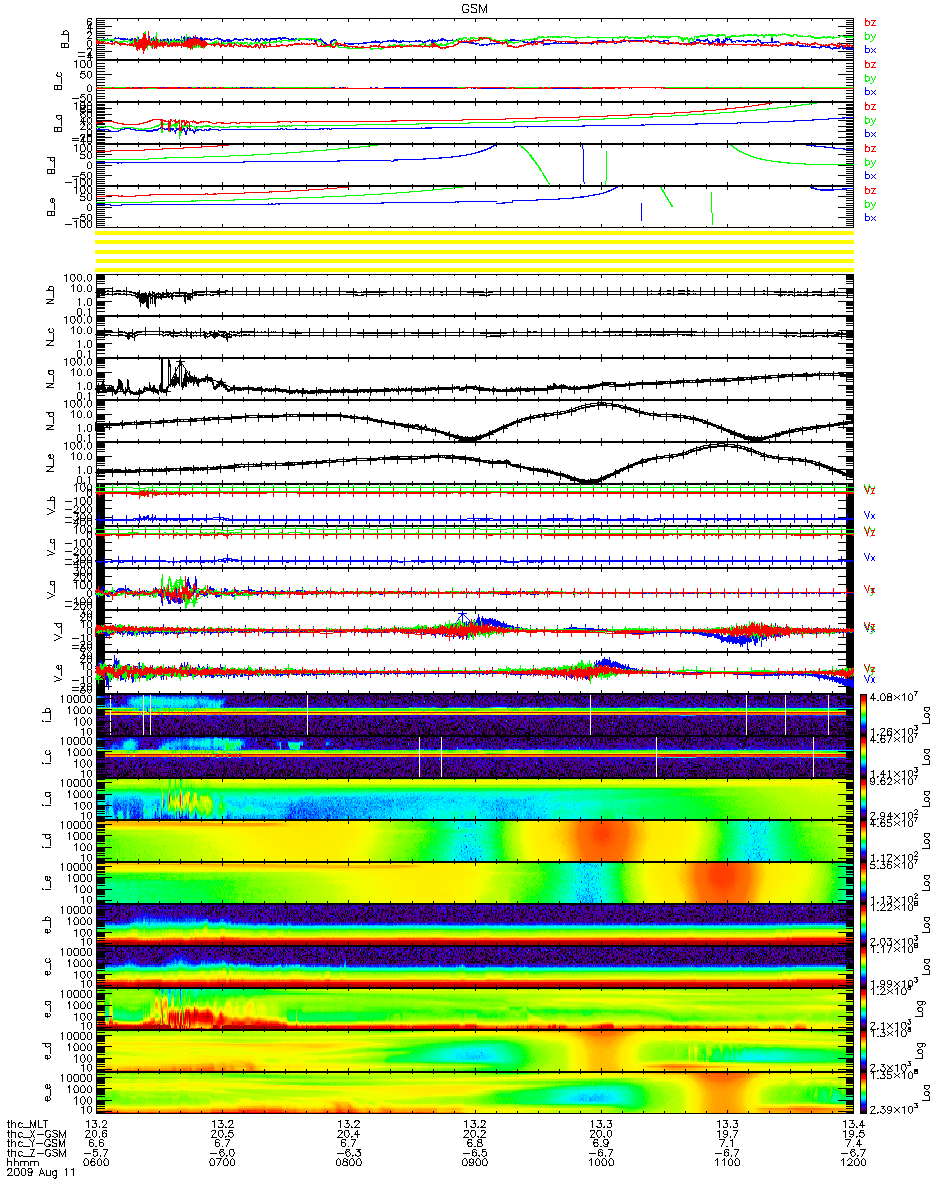Image resolution: width=930 pixels, height=1200 pixels.
Task: Click the thc_MLT row label
Action: click(x=29, y=1125)
